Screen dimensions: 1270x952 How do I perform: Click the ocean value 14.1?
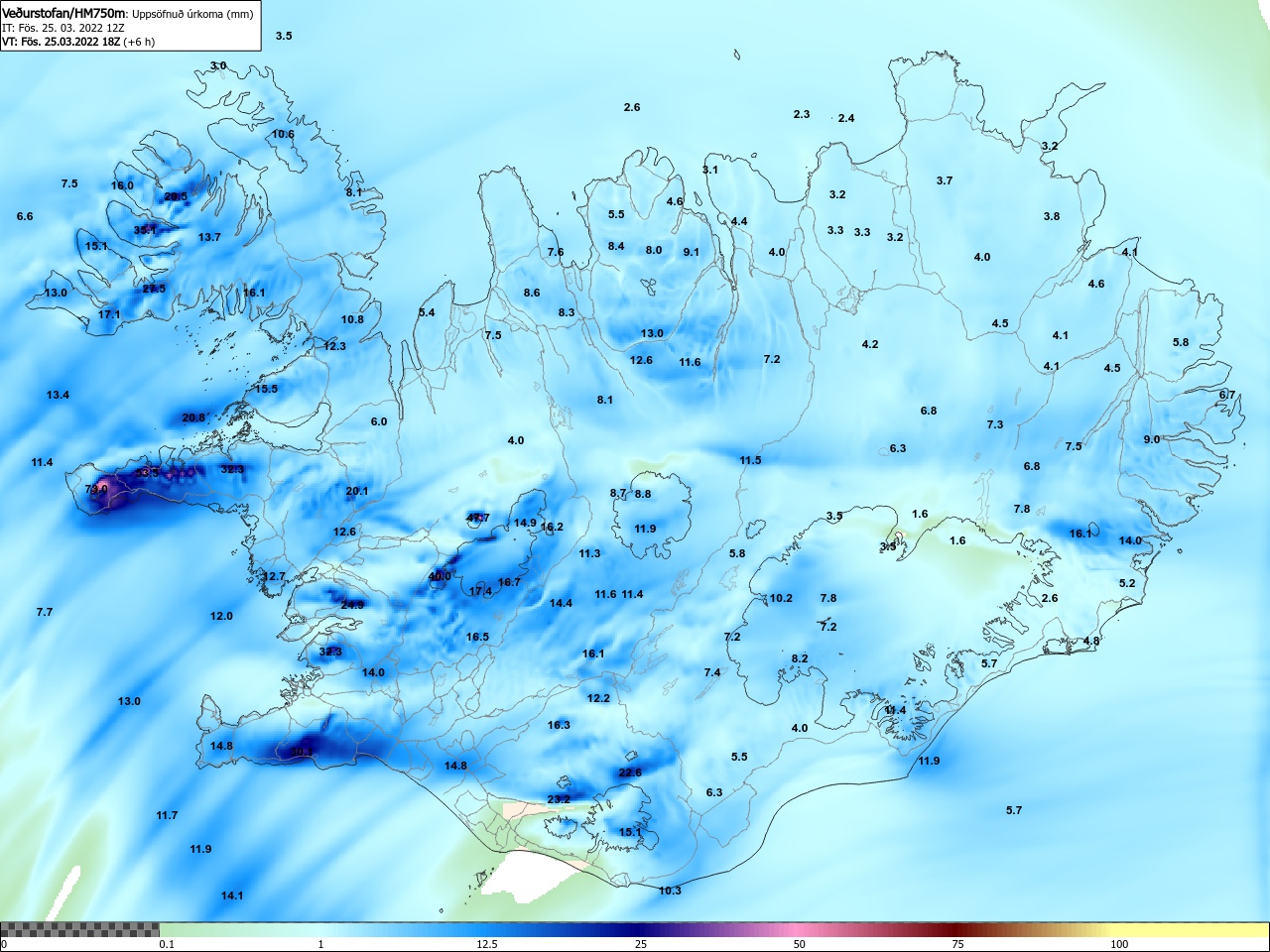232,896
